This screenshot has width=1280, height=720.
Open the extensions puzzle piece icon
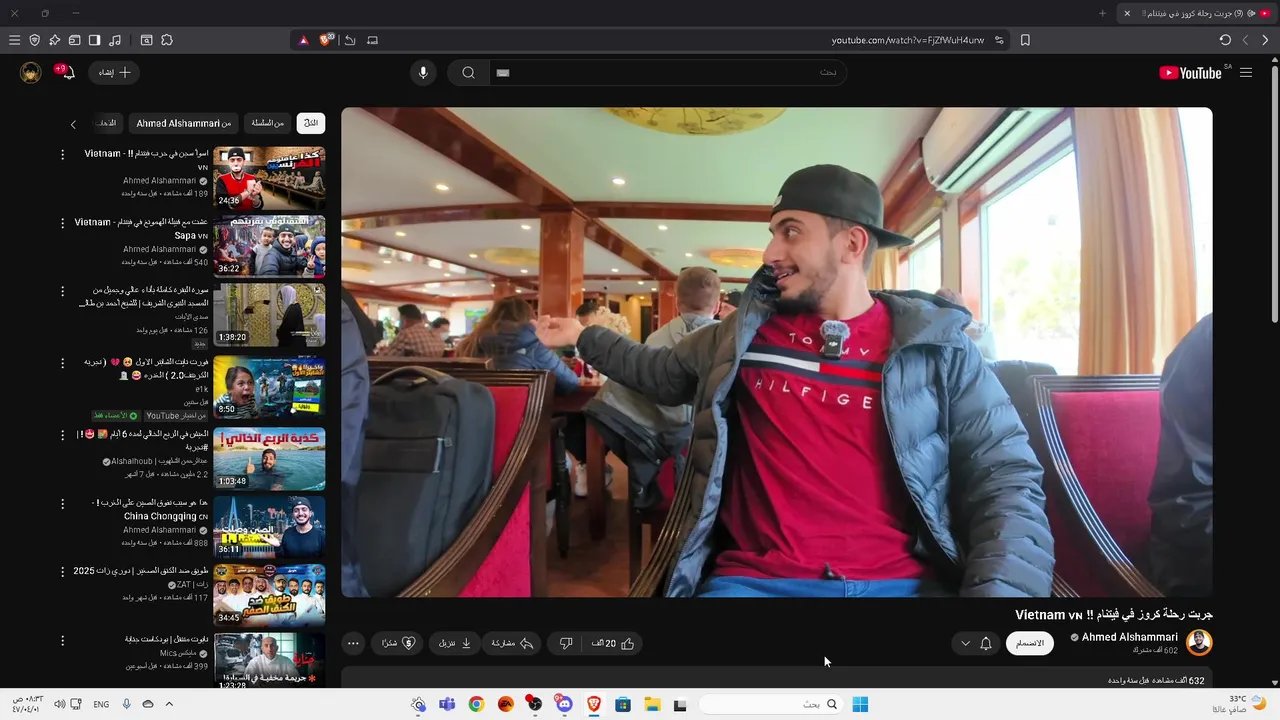(x=167, y=40)
